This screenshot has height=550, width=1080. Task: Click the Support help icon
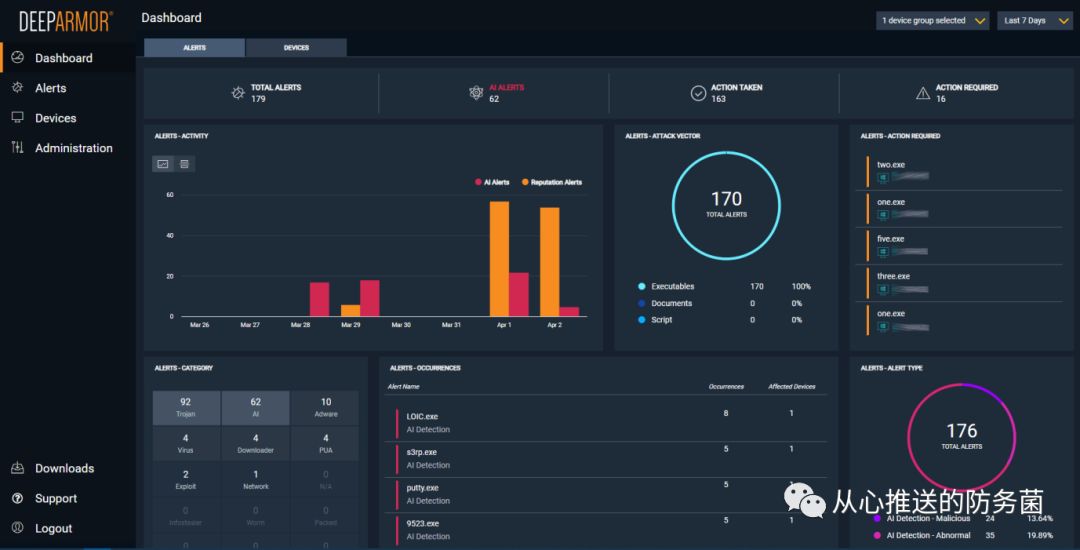point(18,498)
